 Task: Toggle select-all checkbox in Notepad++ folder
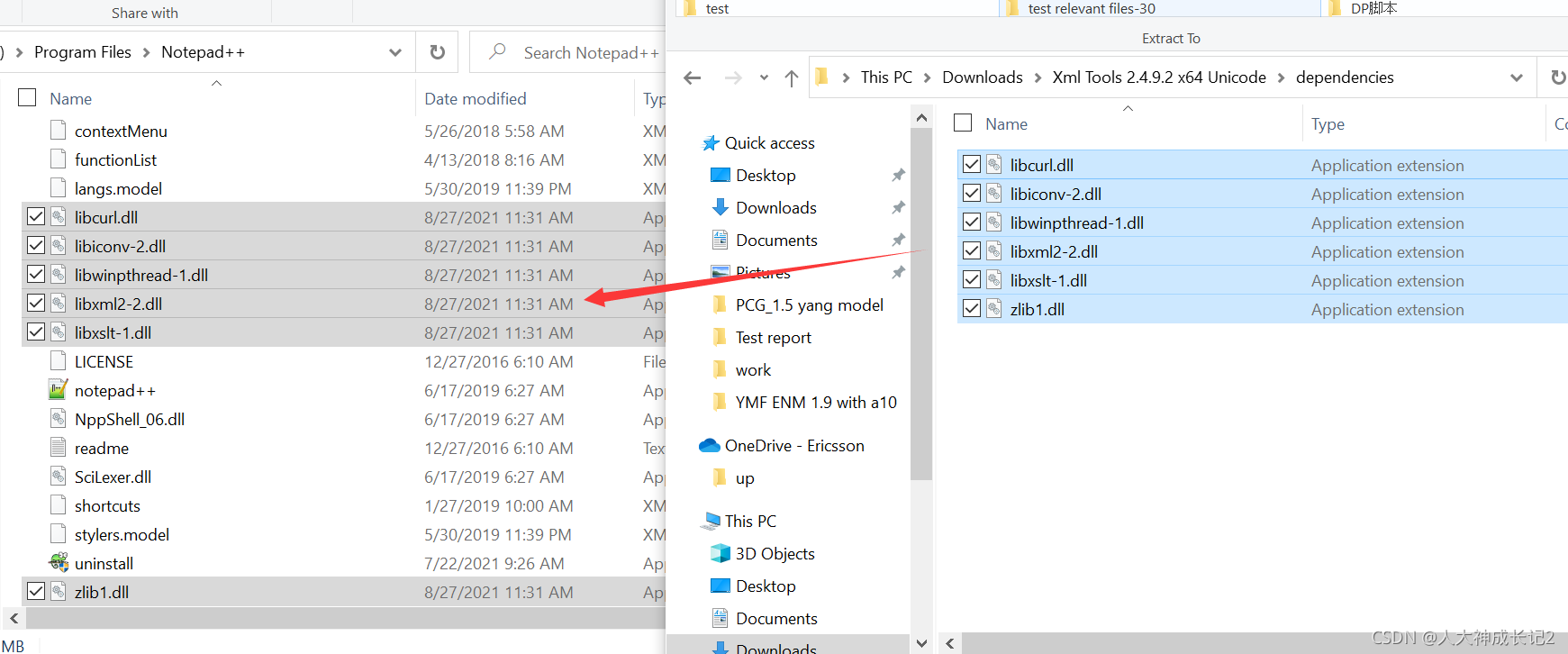point(27,97)
